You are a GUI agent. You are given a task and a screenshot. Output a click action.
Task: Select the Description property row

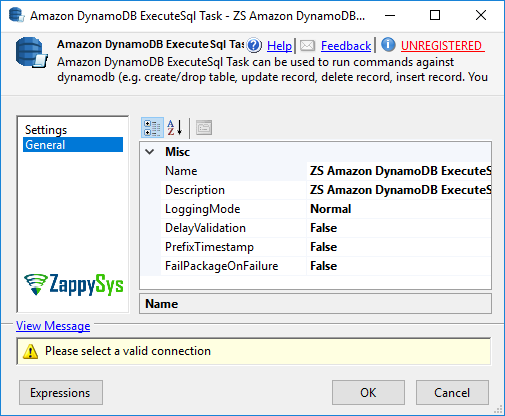tap(326, 190)
